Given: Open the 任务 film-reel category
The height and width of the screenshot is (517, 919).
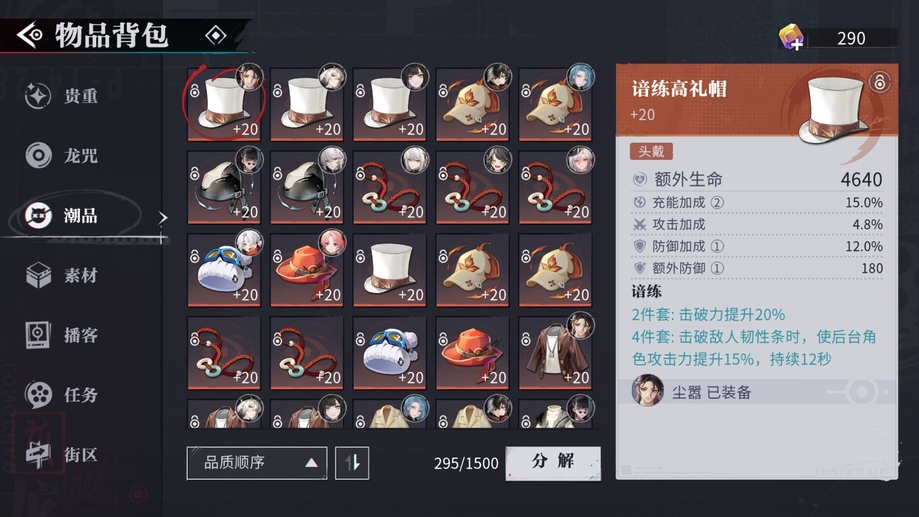Looking at the screenshot, I should click(x=38, y=394).
